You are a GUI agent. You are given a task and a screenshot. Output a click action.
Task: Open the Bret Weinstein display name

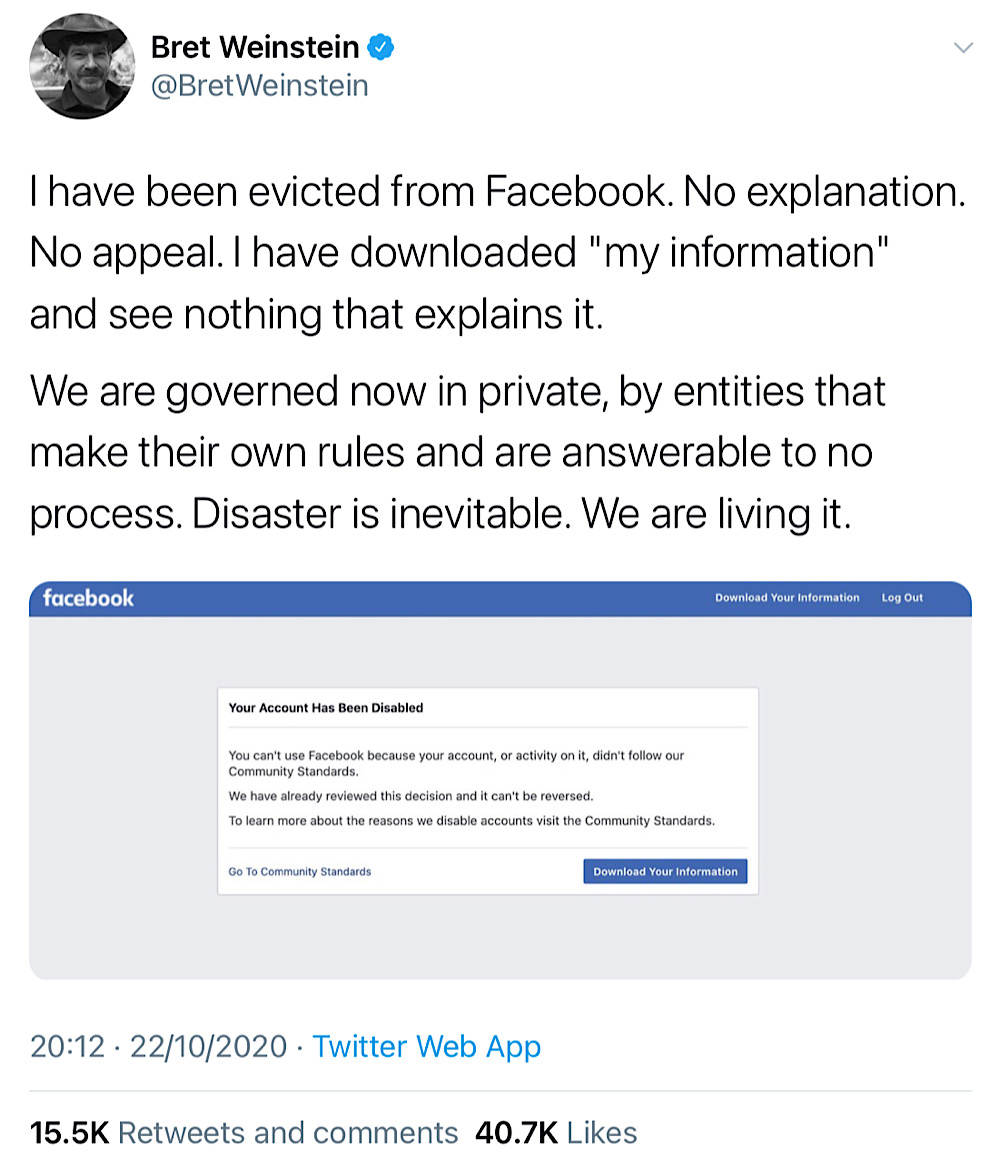tap(255, 47)
